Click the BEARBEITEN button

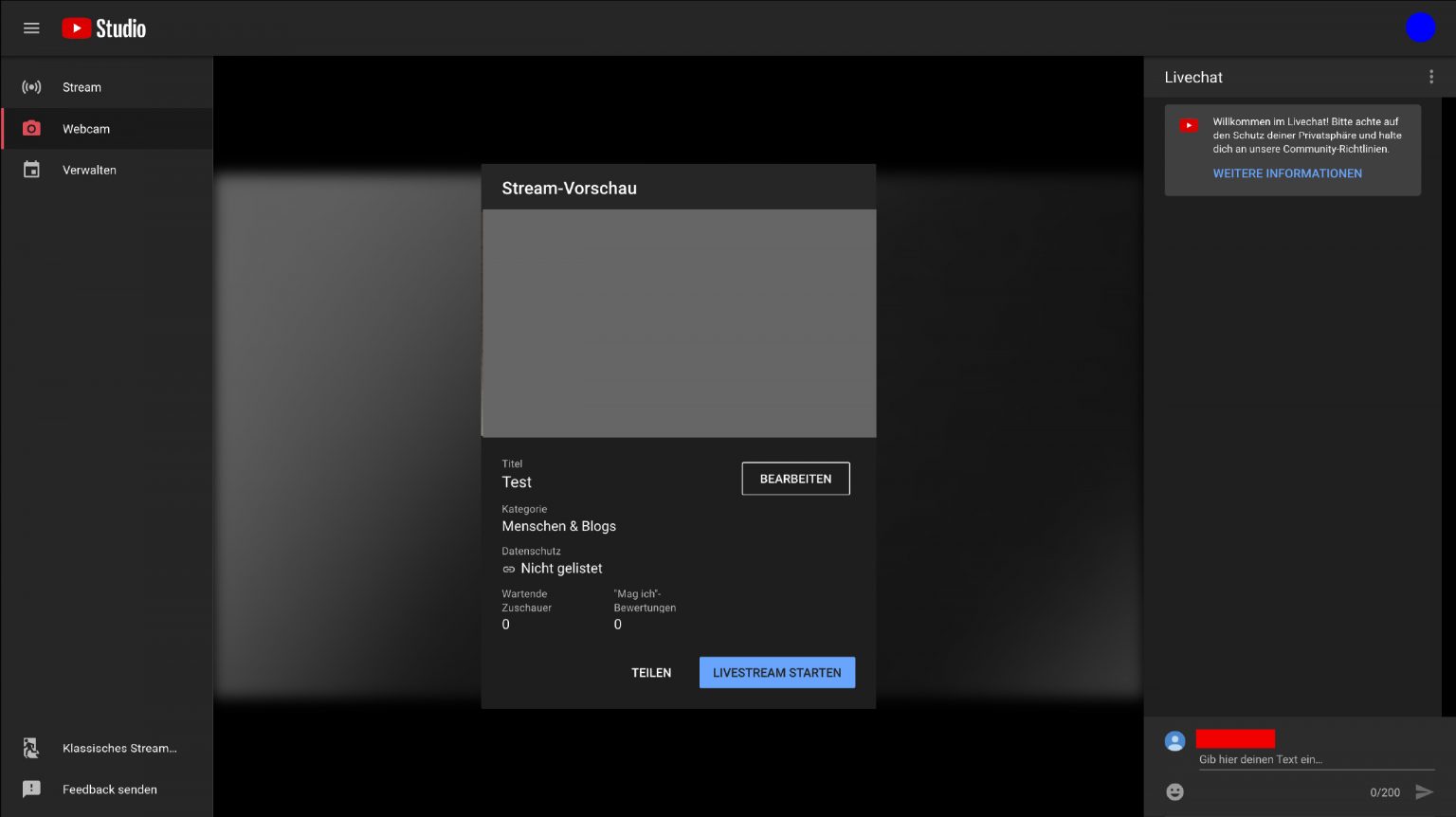[795, 479]
